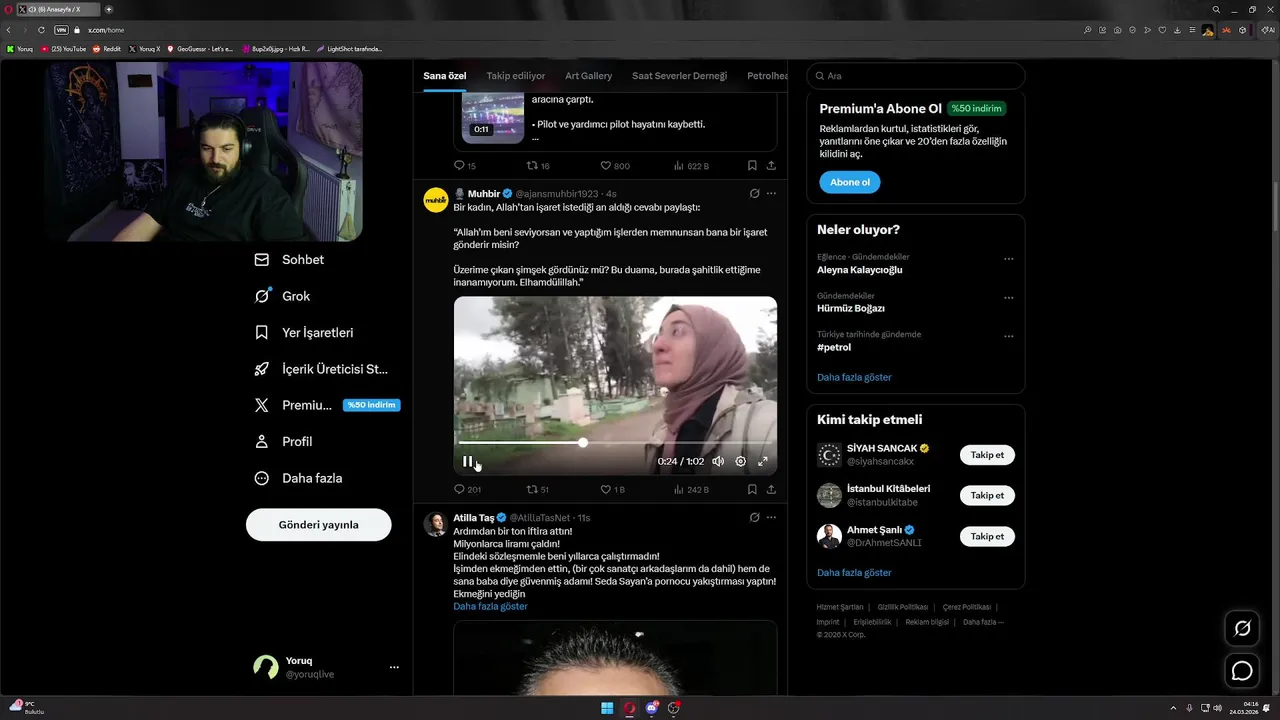Open the GeoGuessr bookmark
The width and height of the screenshot is (1280, 720).
pos(200,48)
